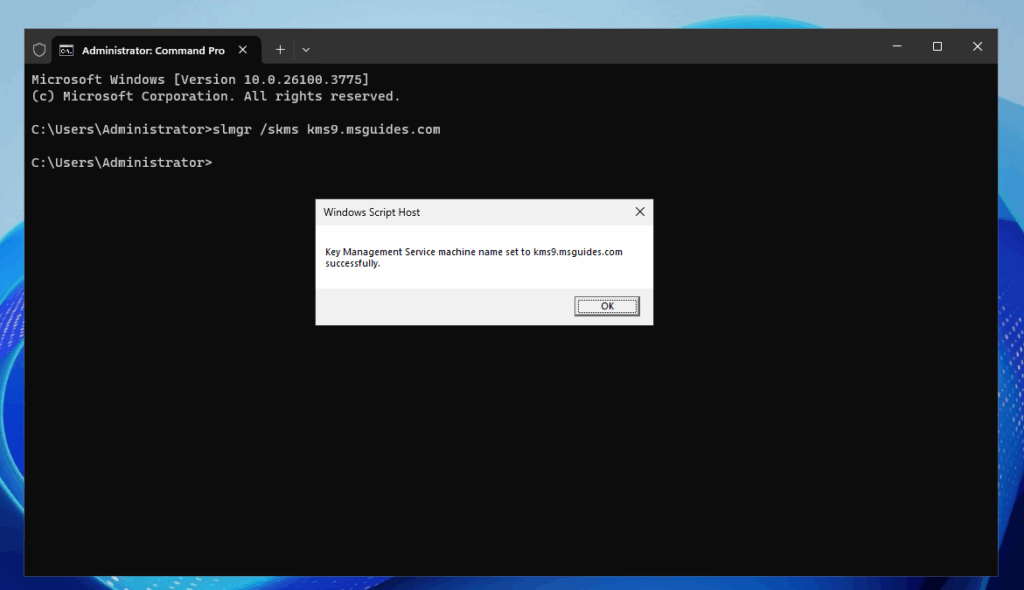Click the slmgr /skms command line
The height and width of the screenshot is (590, 1024).
[x=235, y=130]
